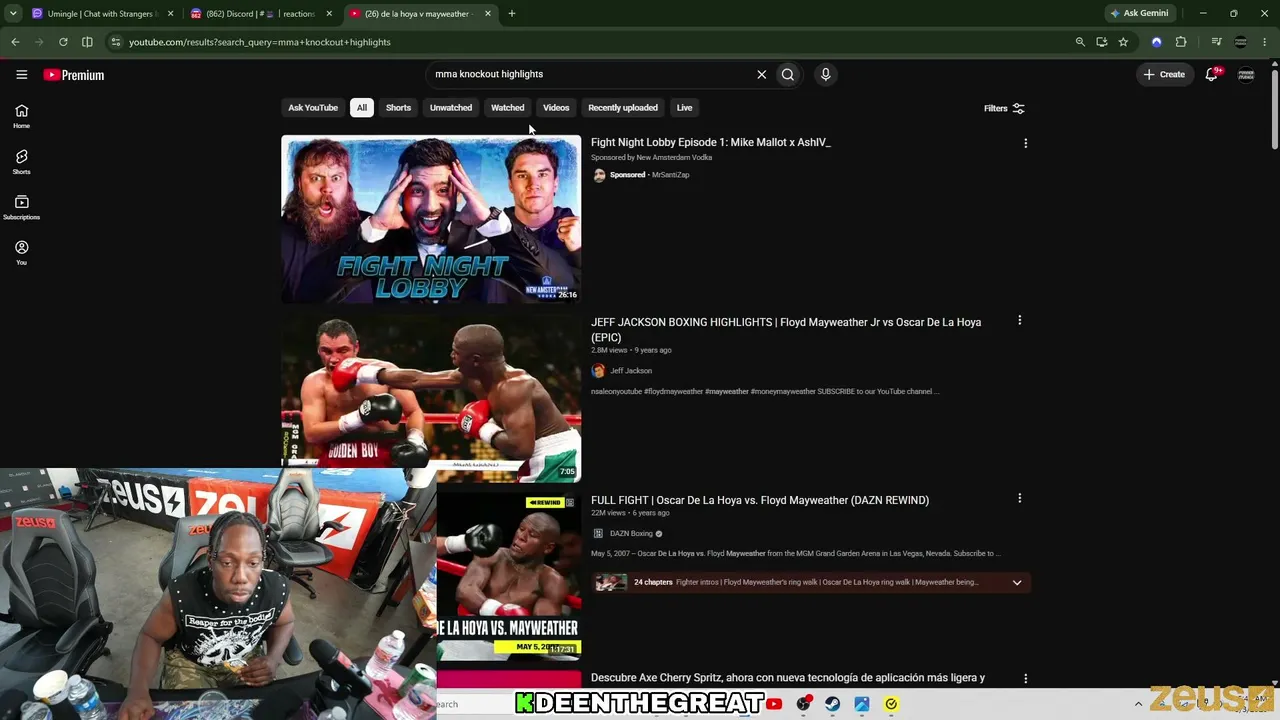Go back in the browser
The width and height of the screenshot is (1280, 720).
tap(15, 42)
